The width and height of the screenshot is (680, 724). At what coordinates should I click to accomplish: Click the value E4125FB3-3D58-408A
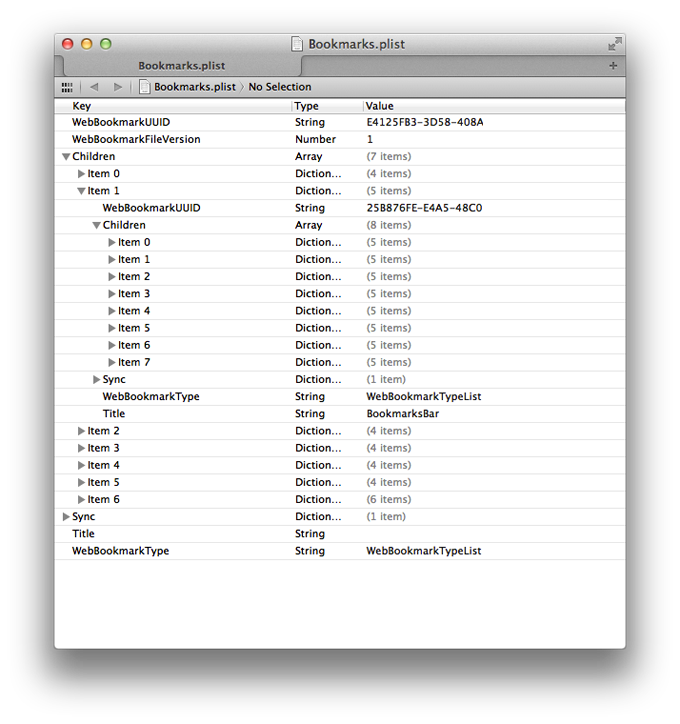425,122
